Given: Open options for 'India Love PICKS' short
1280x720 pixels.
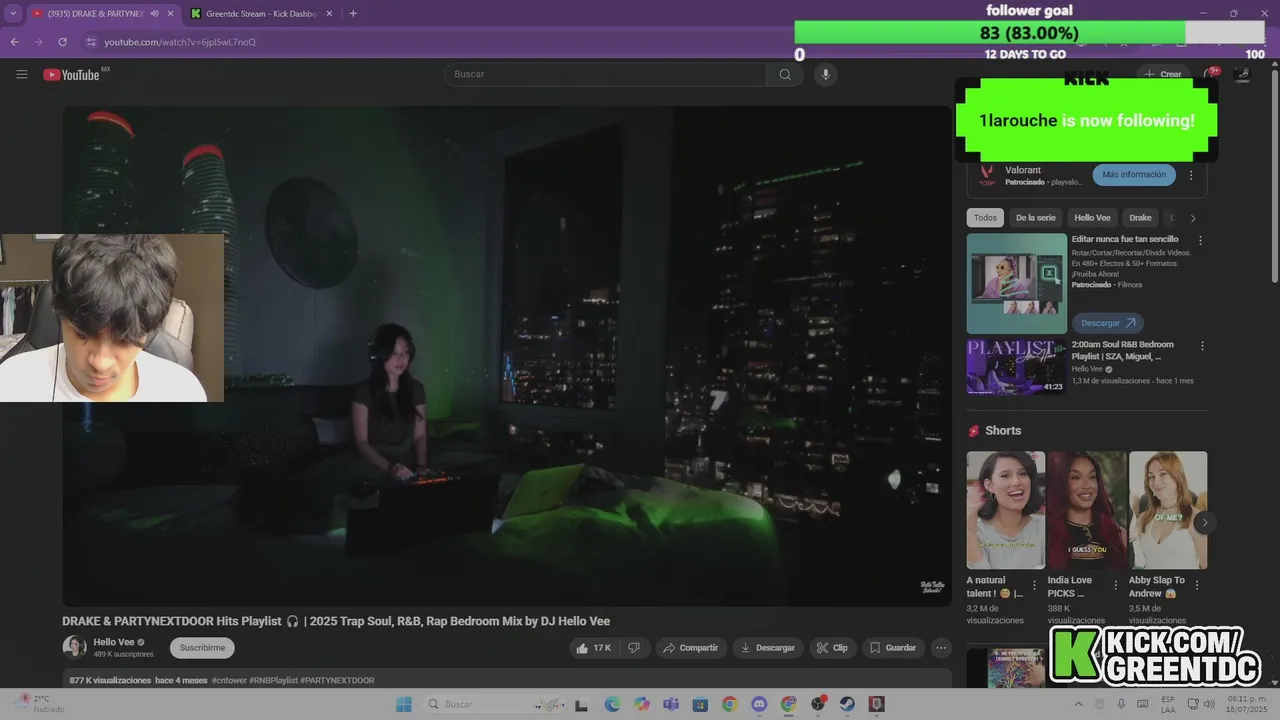Looking at the screenshot, I should pos(1115,585).
